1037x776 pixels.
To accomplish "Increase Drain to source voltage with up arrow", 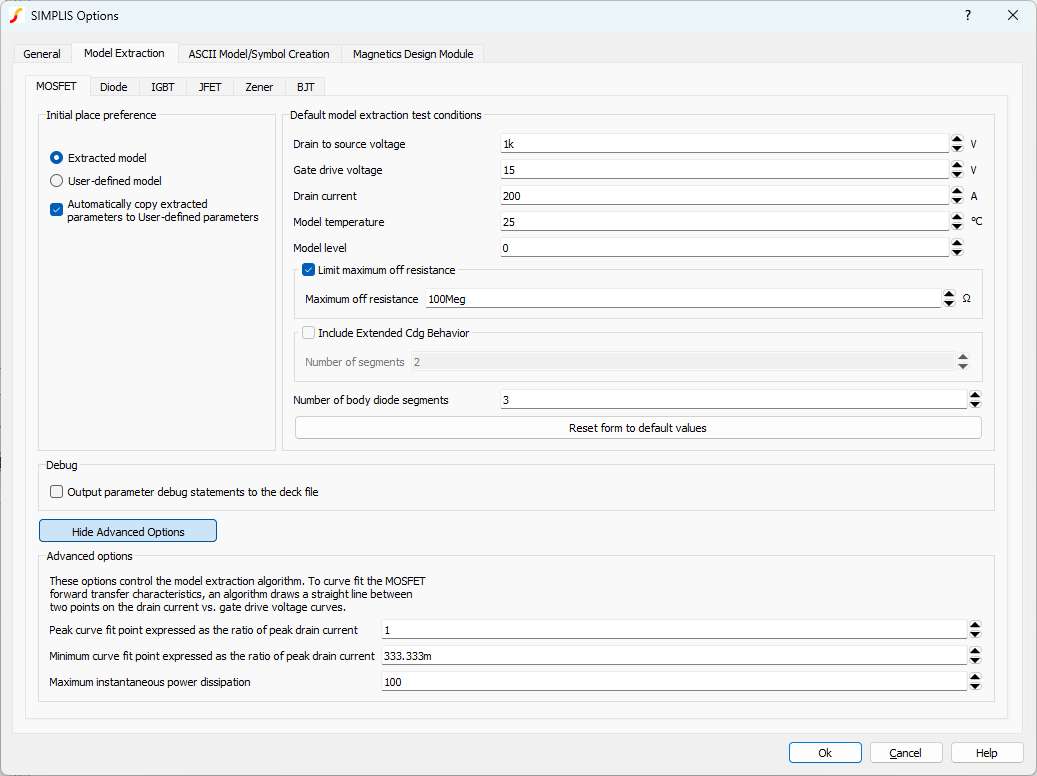I will (957, 140).
